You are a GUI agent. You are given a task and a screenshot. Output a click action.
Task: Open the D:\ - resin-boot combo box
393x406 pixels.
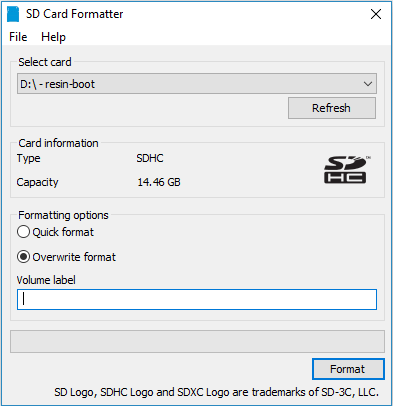(x=197, y=84)
